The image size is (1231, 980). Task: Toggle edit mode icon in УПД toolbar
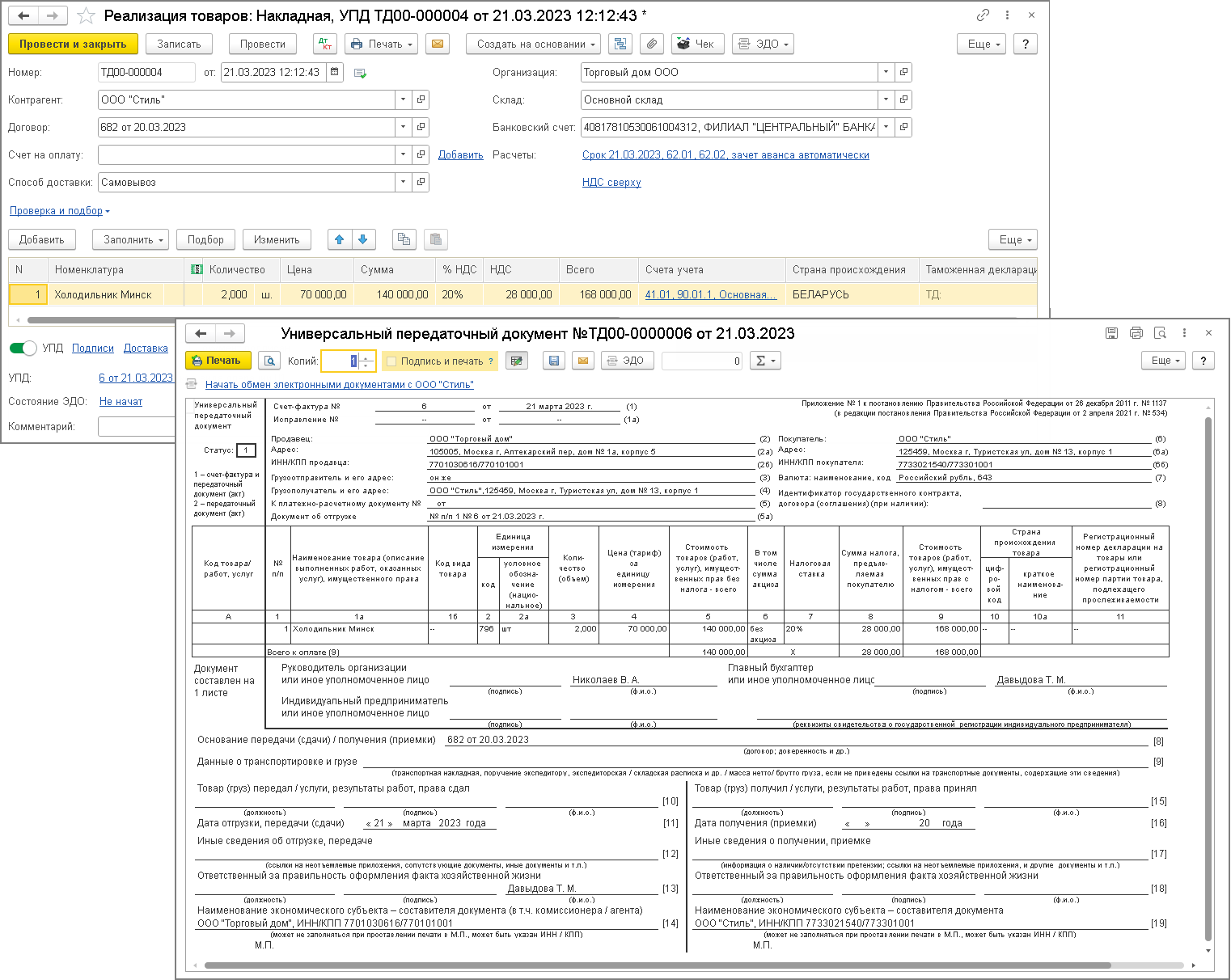[516, 361]
